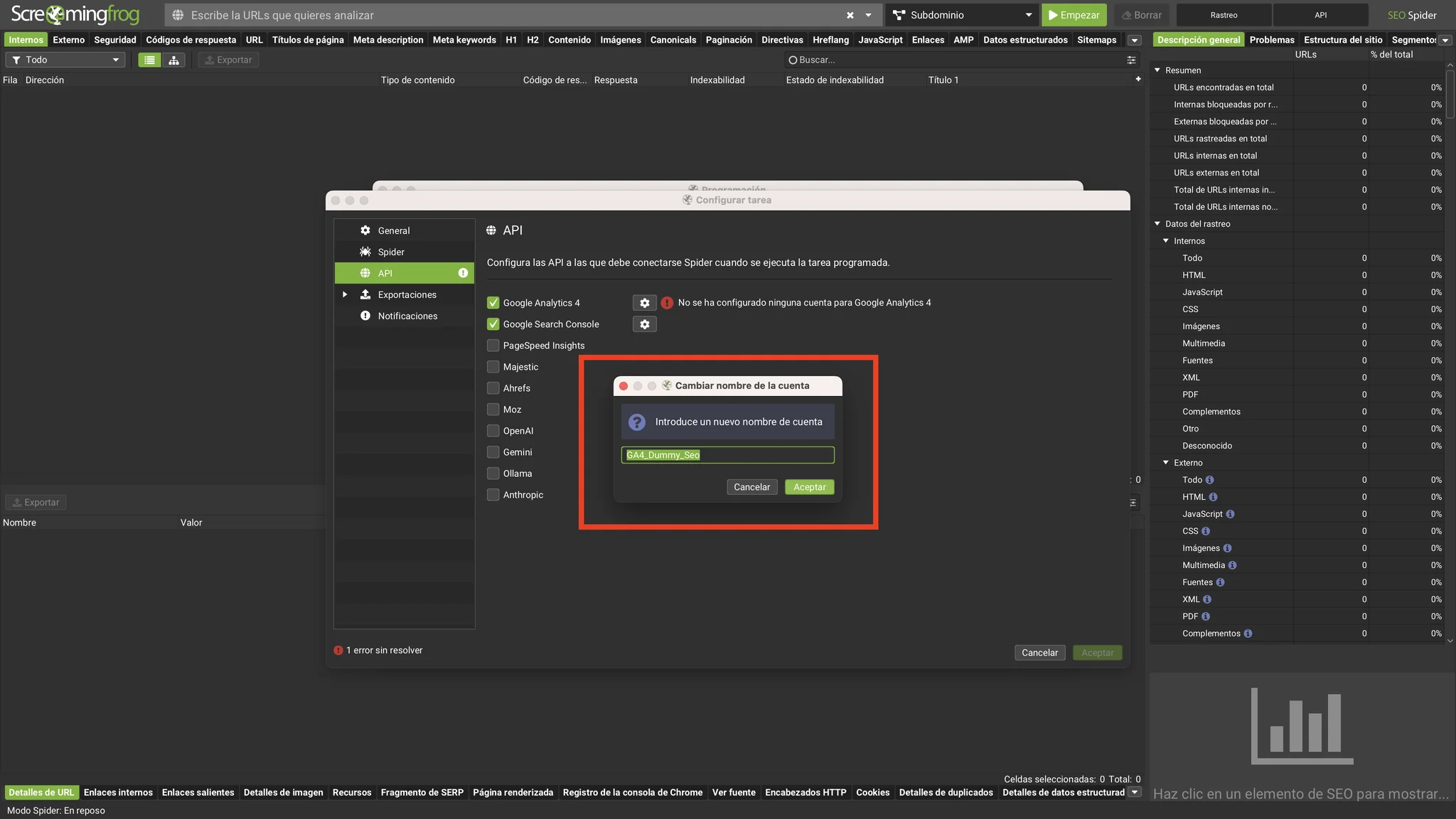
Task: Open search filter options icon
Action: tap(1131, 60)
